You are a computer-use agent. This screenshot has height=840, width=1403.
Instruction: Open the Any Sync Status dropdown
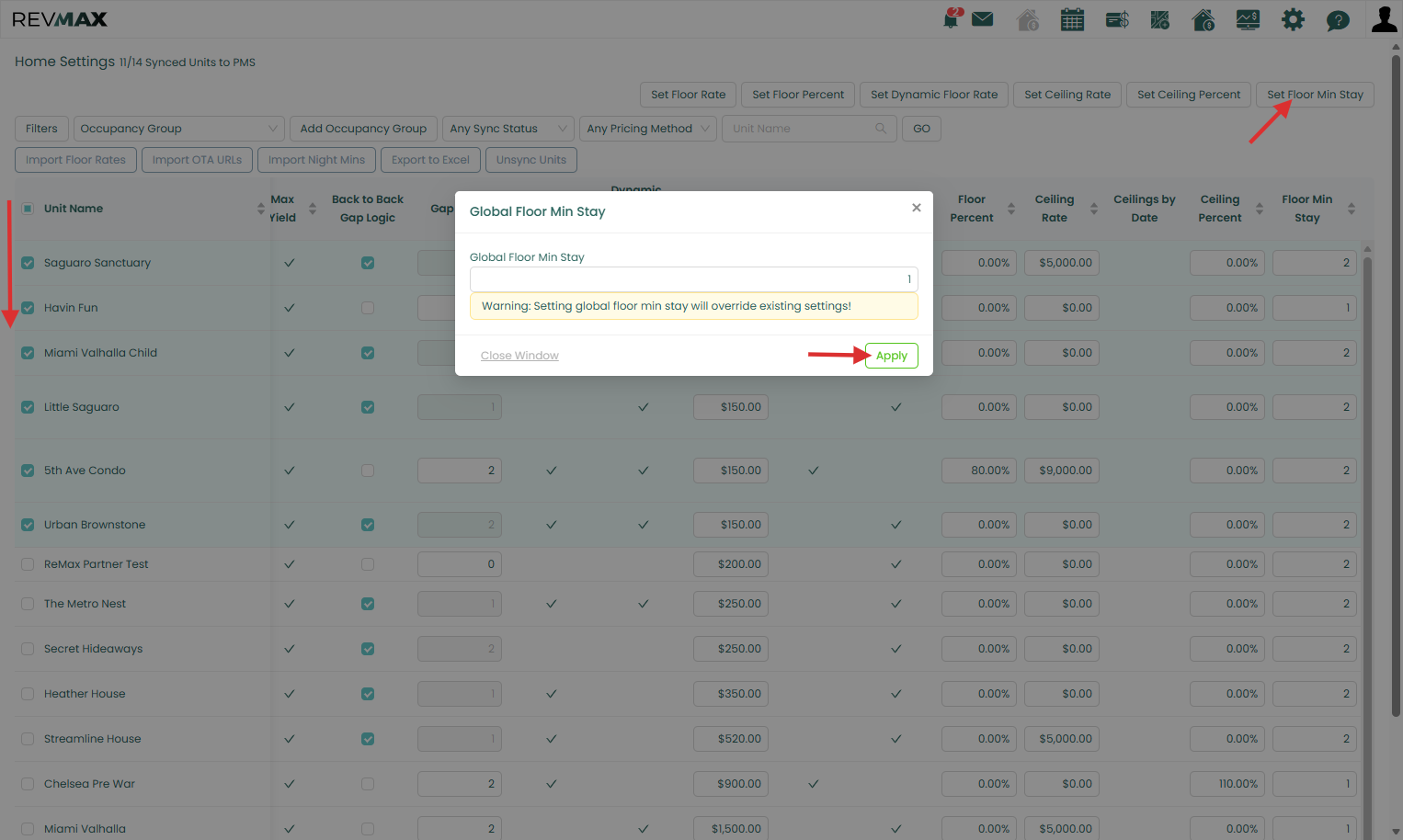pyautogui.click(x=508, y=129)
